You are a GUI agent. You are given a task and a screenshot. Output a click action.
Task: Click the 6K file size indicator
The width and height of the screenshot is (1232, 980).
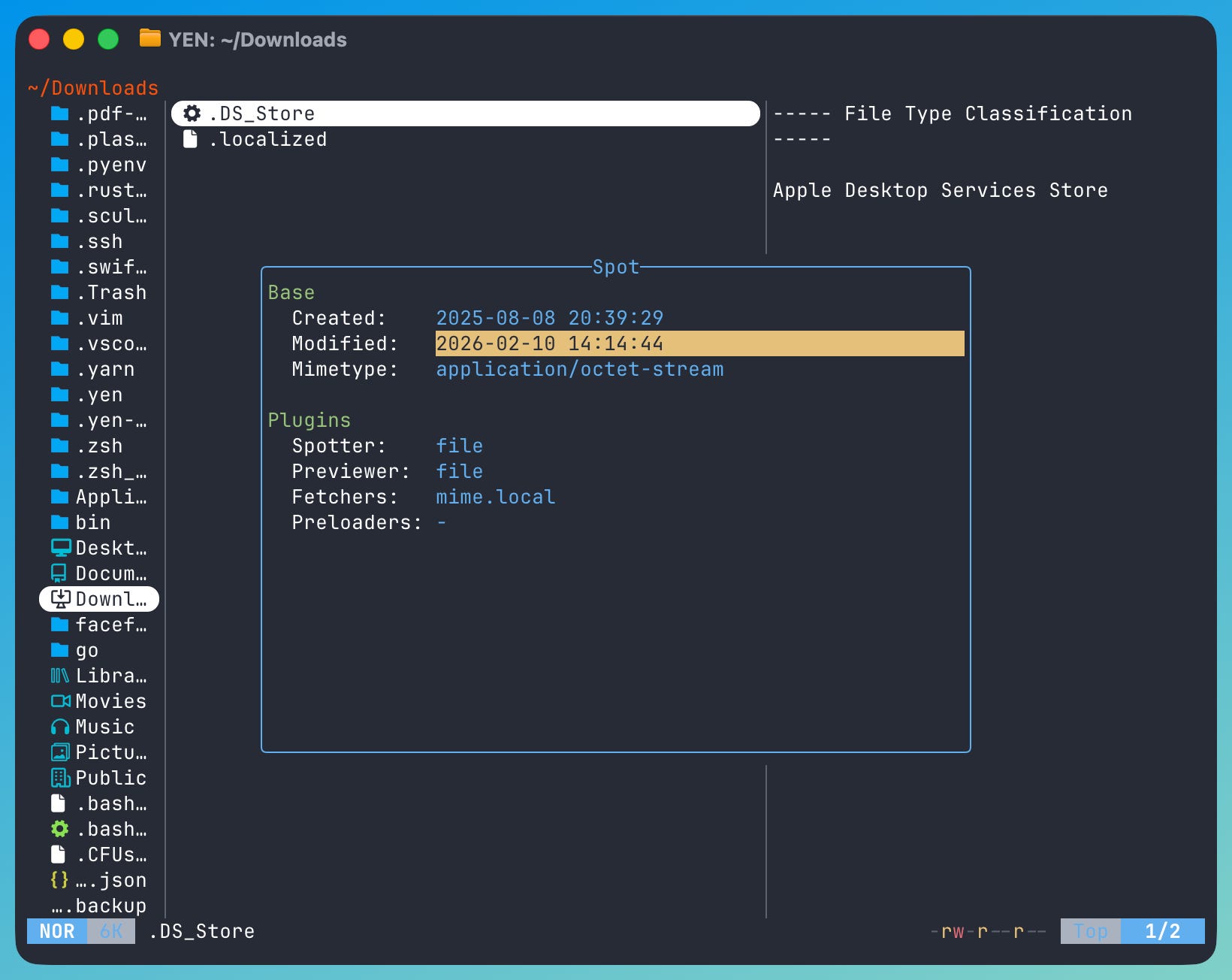(x=111, y=931)
